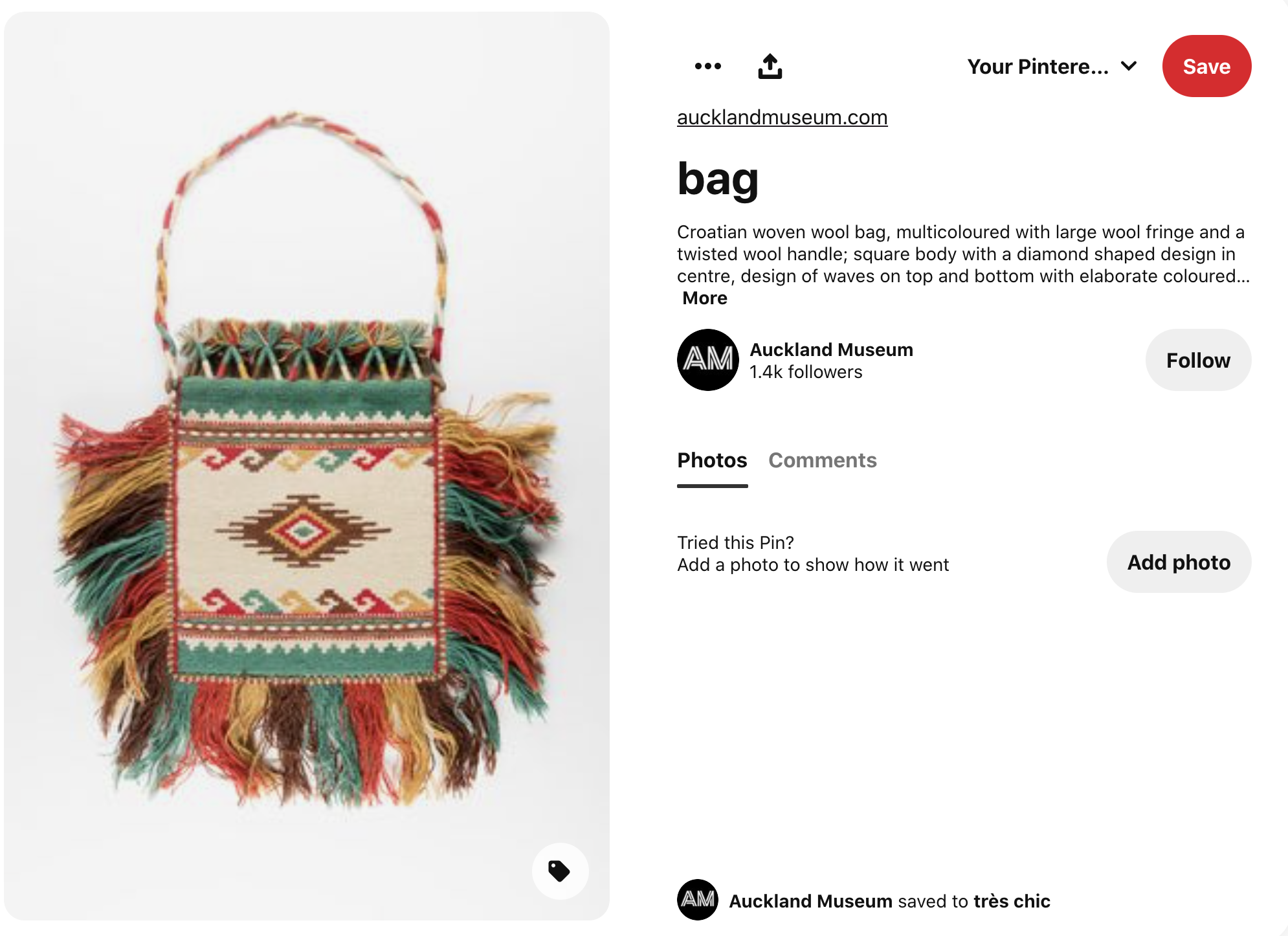
Task: Click the ellipsis icon above the pin title
Action: pyautogui.click(x=707, y=65)
